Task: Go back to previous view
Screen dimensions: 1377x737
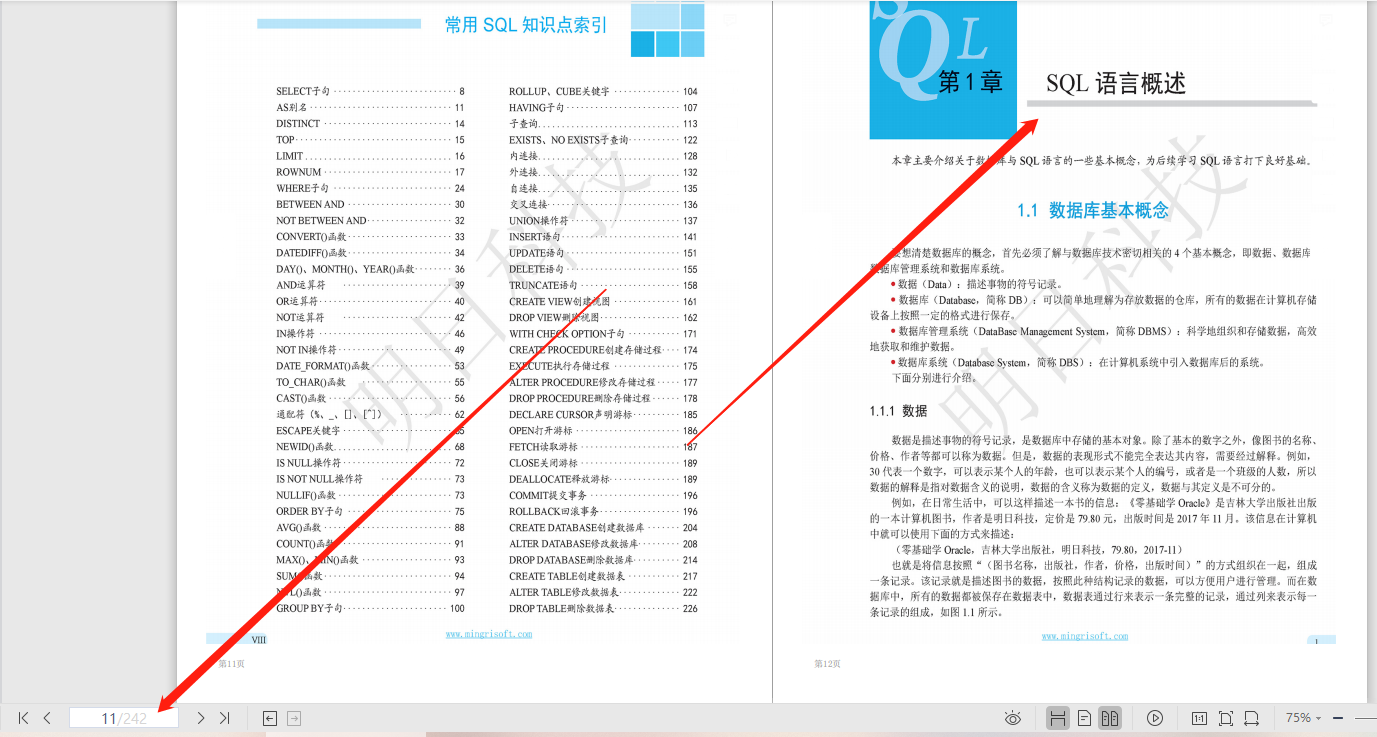Action: coord(269,718)
